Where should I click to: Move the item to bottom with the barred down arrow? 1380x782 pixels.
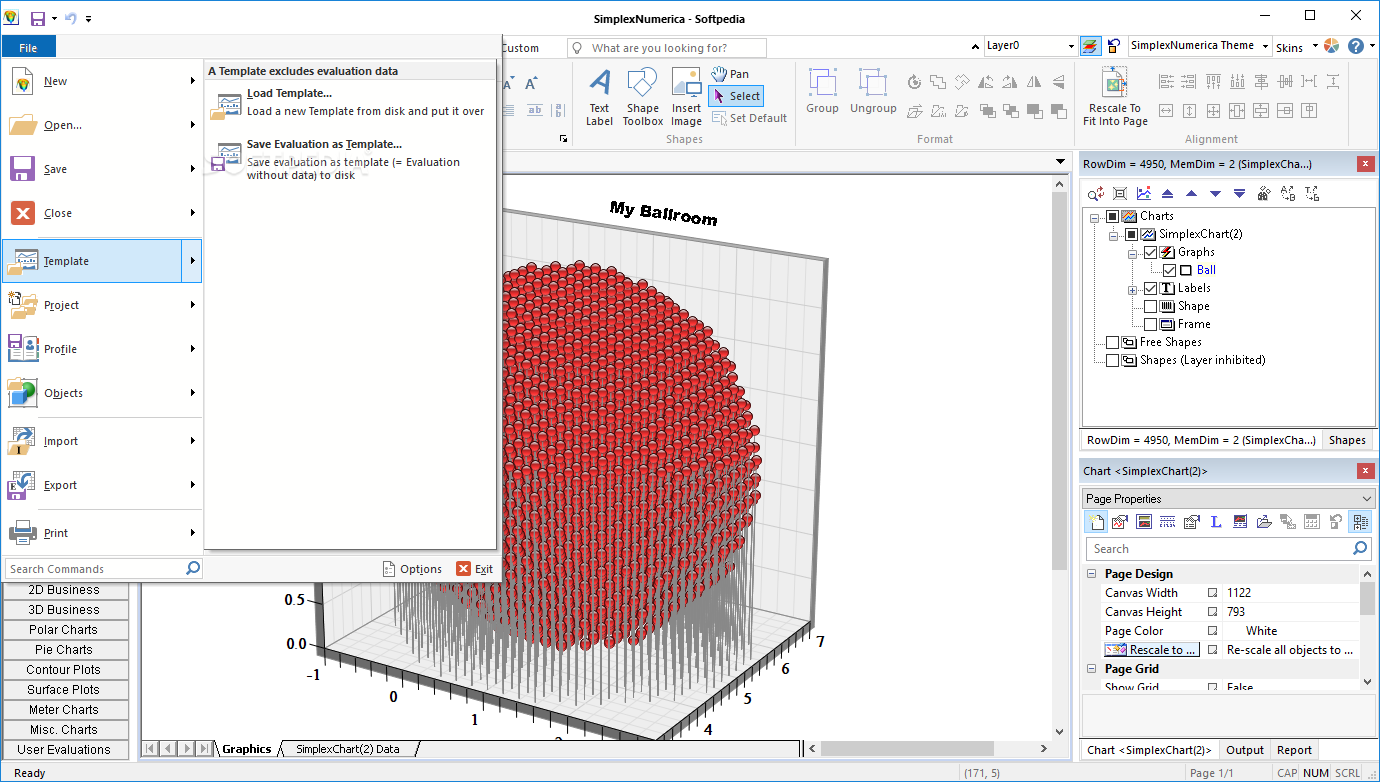(x=1239, y=194)
